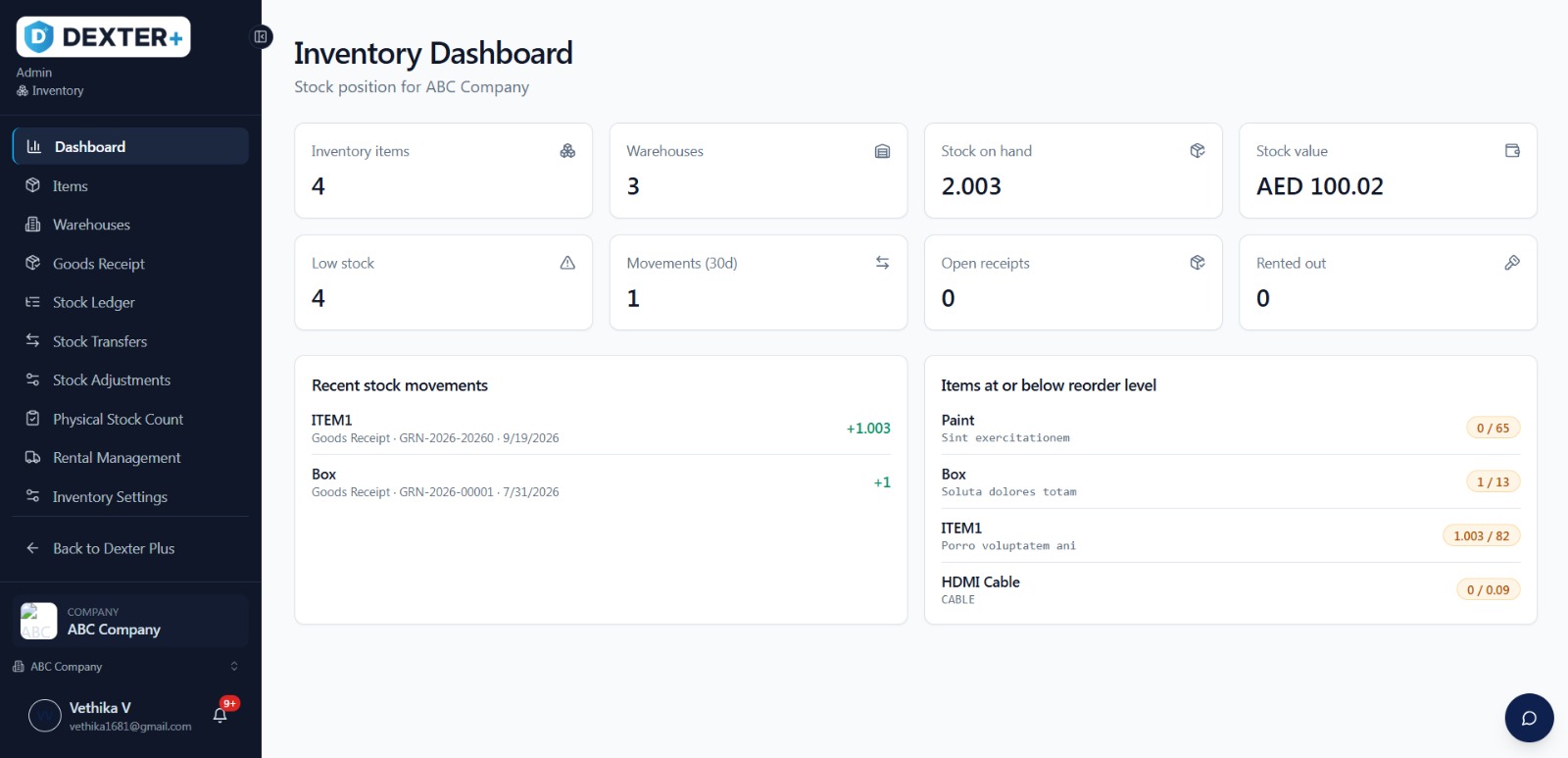Select Stock Transfers in sidebar

pos(130,341)
